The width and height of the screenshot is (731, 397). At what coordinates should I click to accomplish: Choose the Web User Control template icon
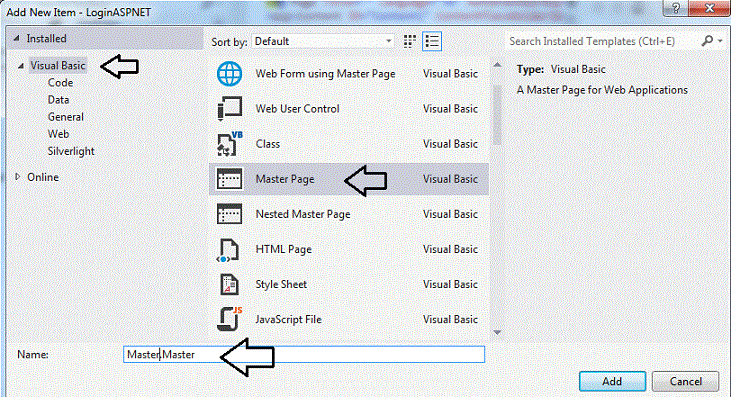[x=229, y=109]
